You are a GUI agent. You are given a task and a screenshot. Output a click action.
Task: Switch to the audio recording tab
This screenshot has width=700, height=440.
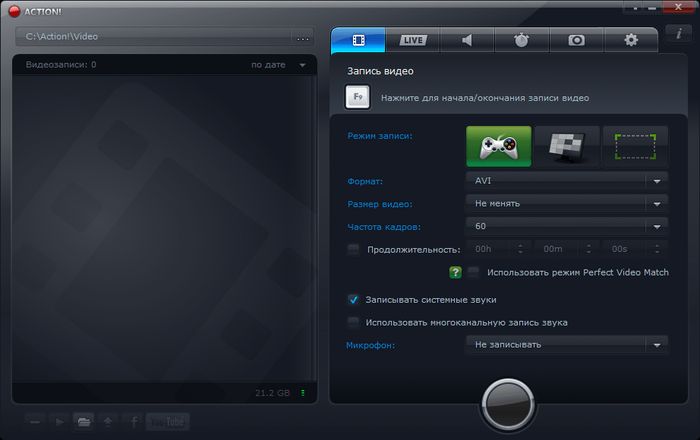point(467,40)
